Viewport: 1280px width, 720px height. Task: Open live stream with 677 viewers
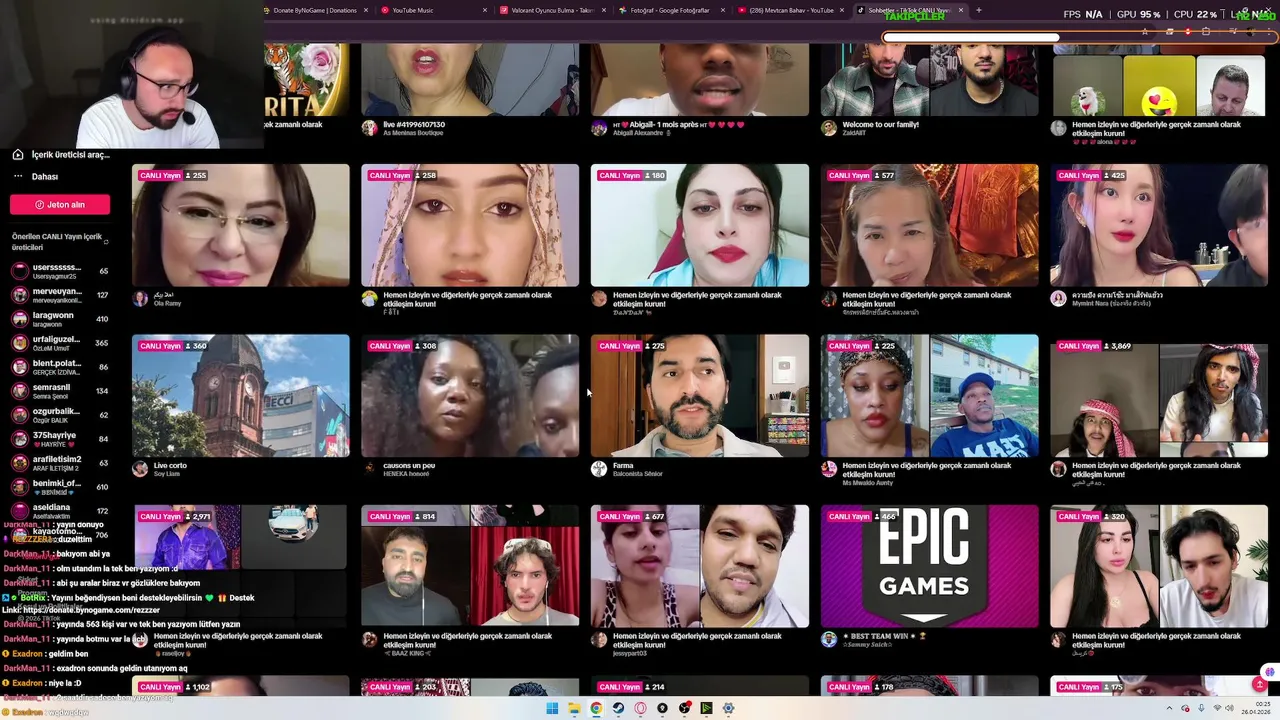(700, 566)
